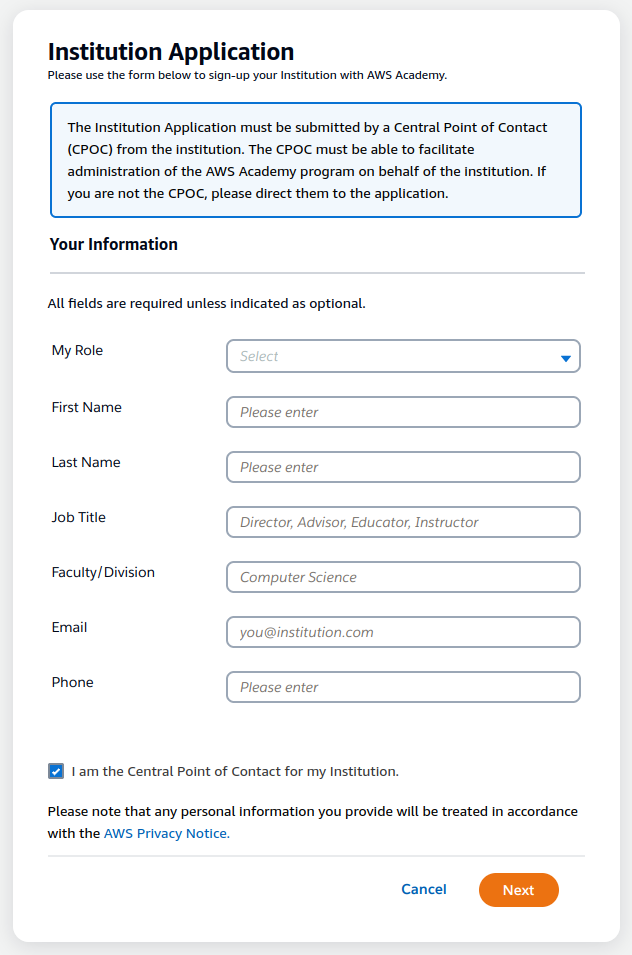Click into the Last Name text box
The height and width of the screenshot is (955, 632).
coord(403,467)
